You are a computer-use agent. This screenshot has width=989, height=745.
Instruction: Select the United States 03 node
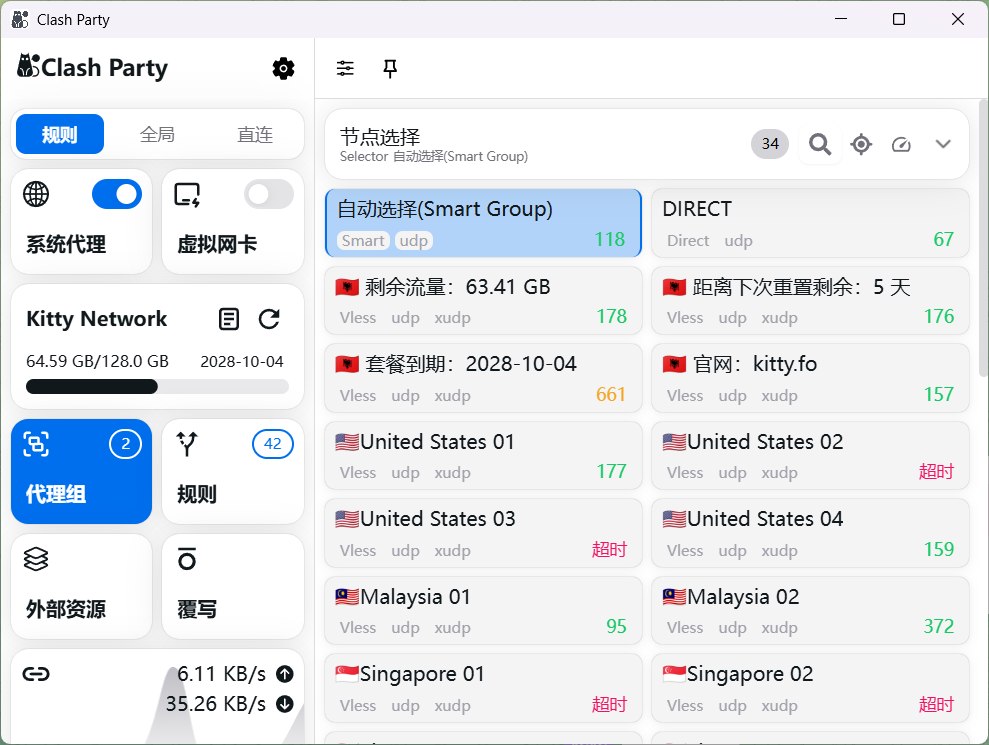[483, 534]
